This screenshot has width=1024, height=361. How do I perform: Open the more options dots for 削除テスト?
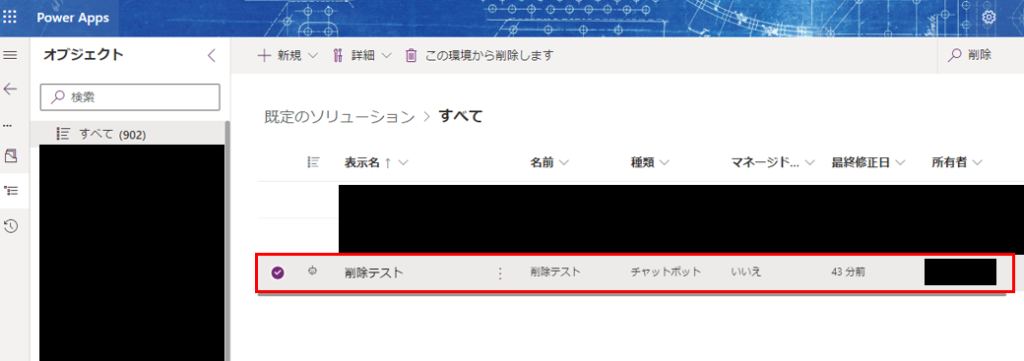coord(500,273)
